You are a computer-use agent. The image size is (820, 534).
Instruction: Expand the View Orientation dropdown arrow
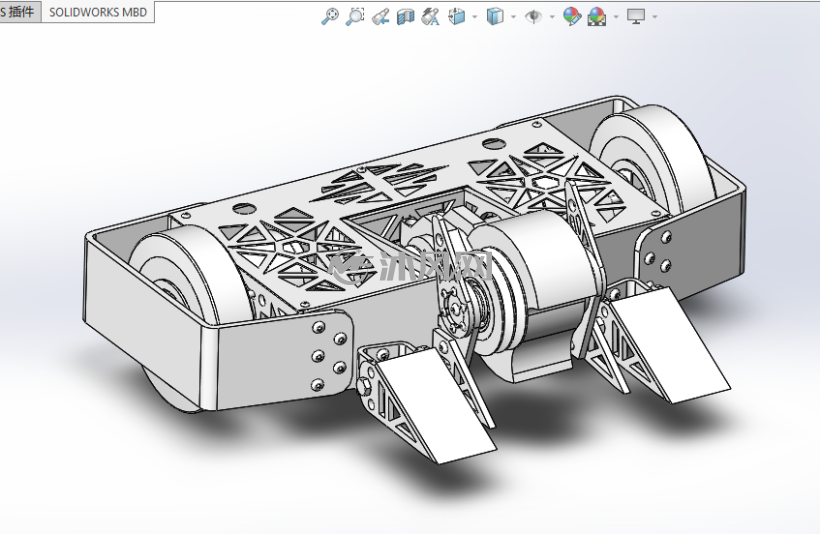tap(474, 17)
